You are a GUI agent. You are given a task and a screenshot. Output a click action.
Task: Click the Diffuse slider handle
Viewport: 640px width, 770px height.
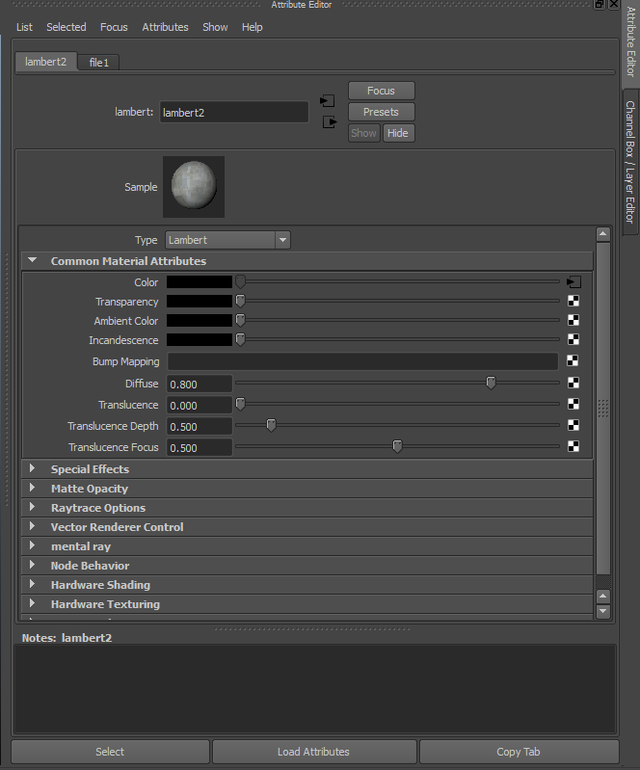click(491, 383)
